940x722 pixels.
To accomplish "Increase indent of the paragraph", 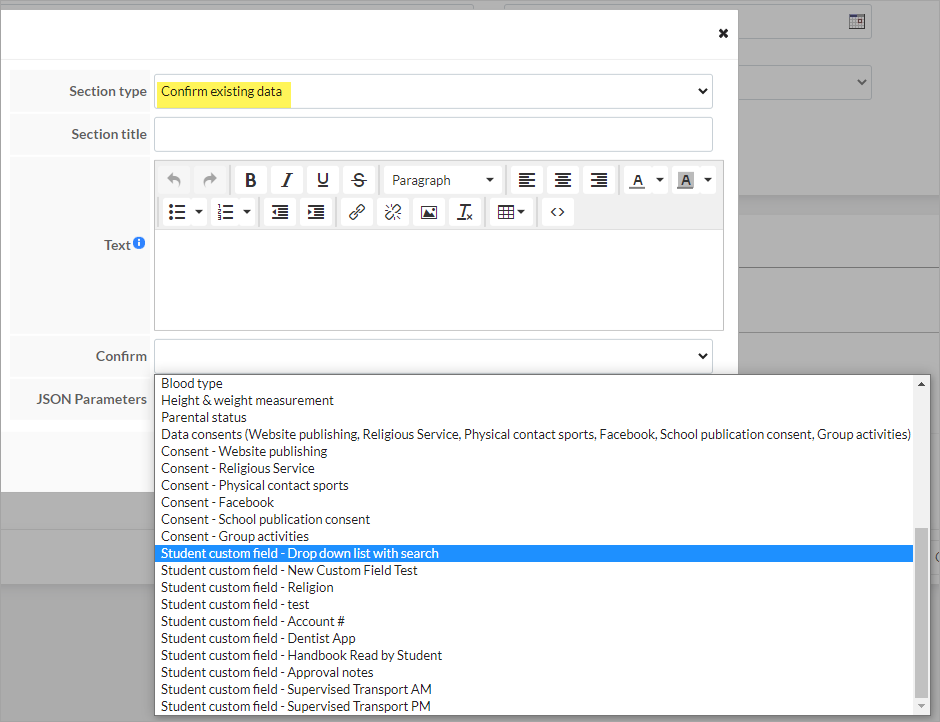I will pos(316,212).
